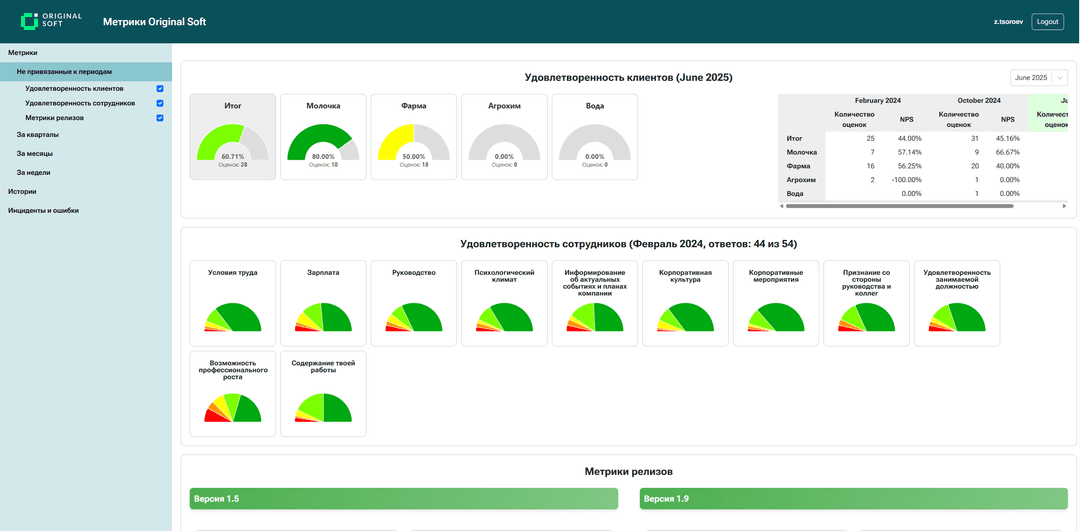
Task: Click the Метрики Original Soft title
Action: click(154, 22)
